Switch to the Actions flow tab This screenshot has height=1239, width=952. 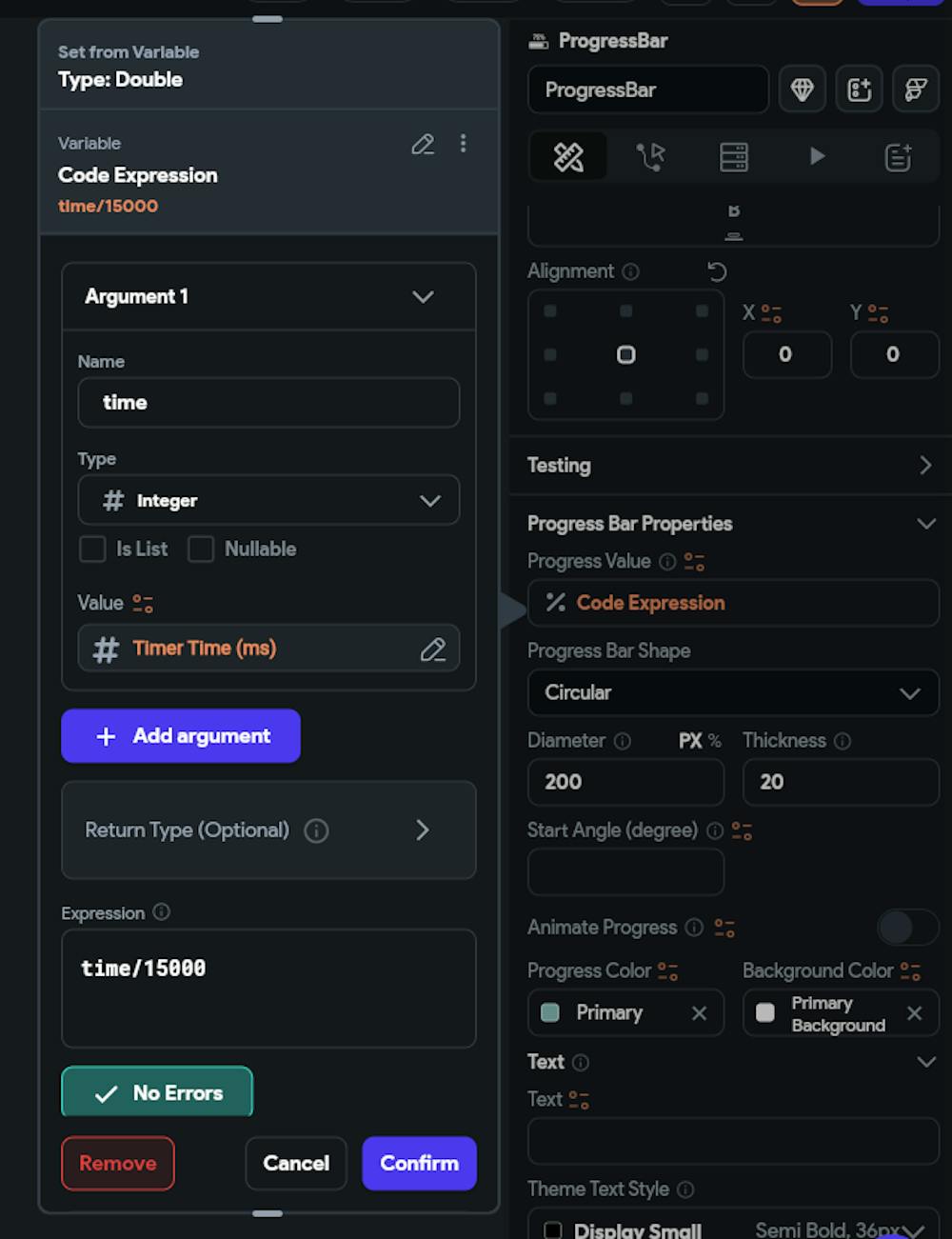point(651,156)
